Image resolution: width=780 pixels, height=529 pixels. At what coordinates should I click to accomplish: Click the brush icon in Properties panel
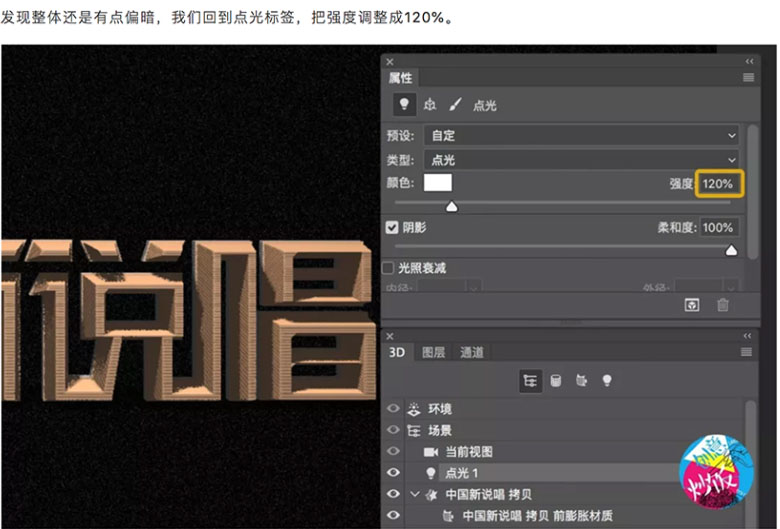[455, 105]
